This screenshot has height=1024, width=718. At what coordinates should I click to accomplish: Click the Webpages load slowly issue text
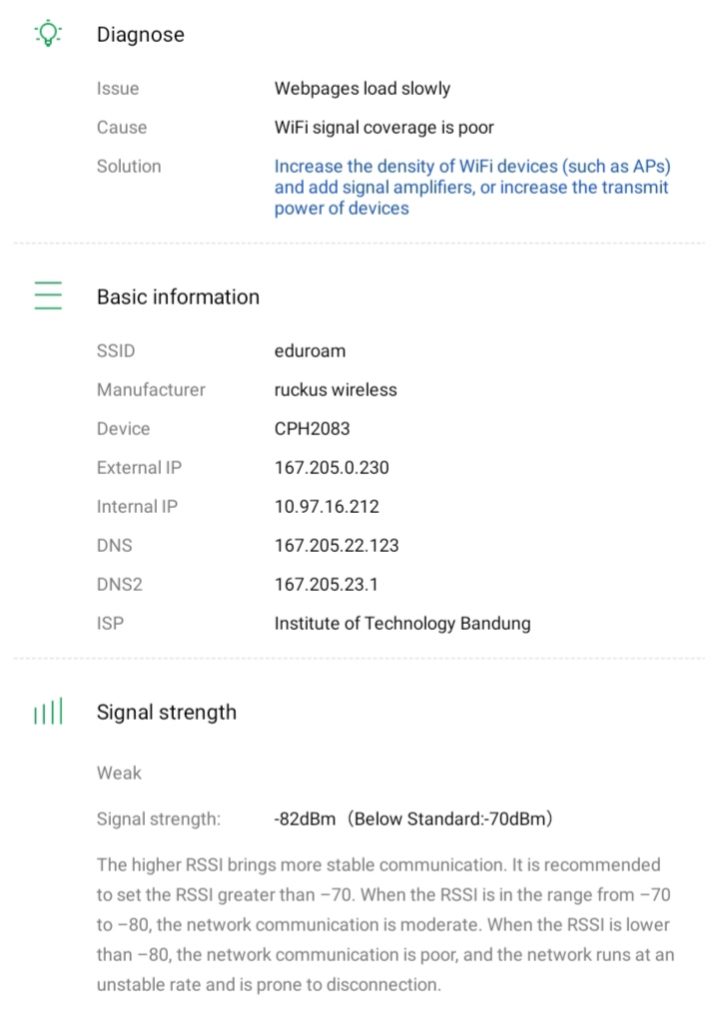click(362, 88)
